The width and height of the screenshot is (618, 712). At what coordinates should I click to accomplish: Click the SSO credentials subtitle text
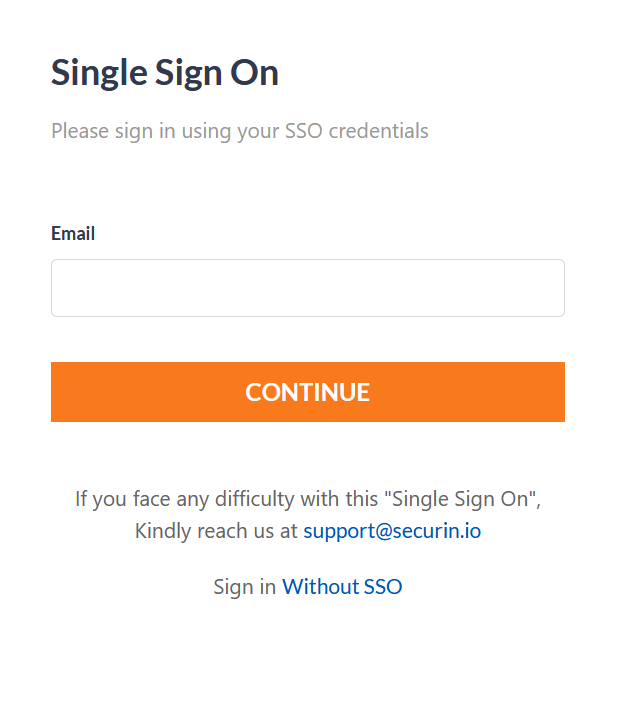pos(240,131)
